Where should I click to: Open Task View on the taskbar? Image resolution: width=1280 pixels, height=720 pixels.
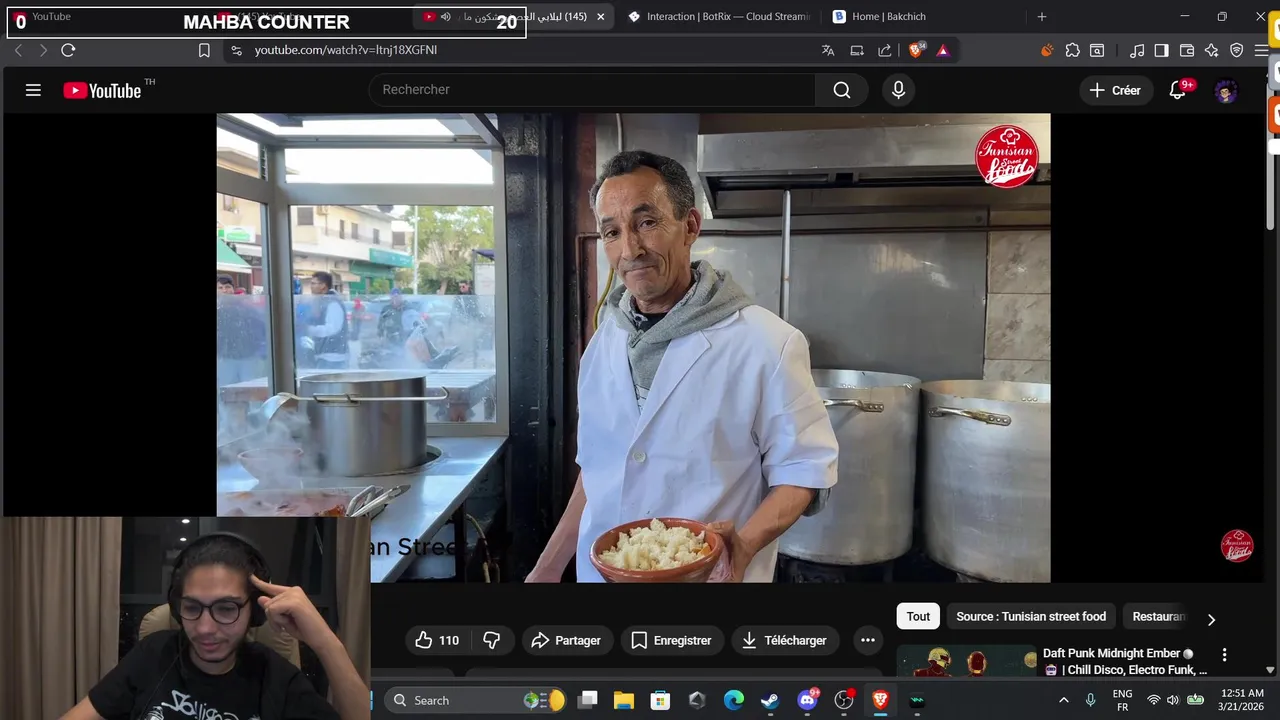[x=588, y=700]
